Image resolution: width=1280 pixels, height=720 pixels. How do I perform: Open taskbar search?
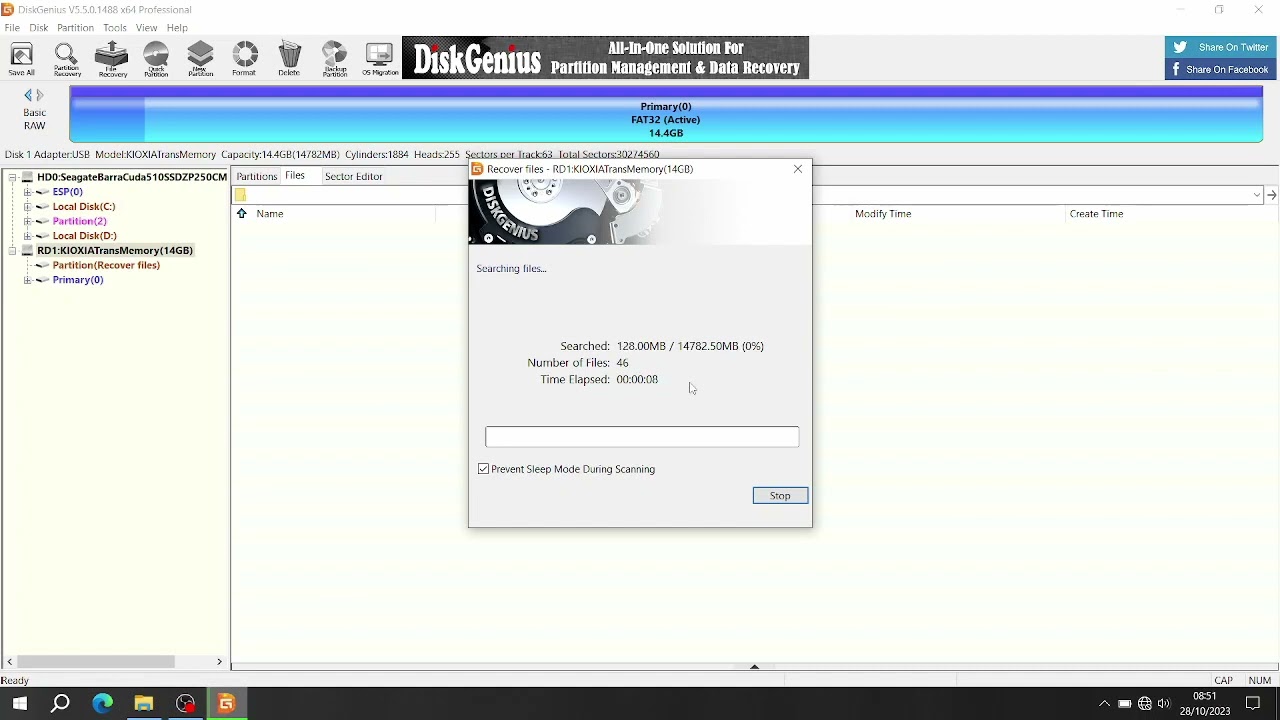point(60,704)
